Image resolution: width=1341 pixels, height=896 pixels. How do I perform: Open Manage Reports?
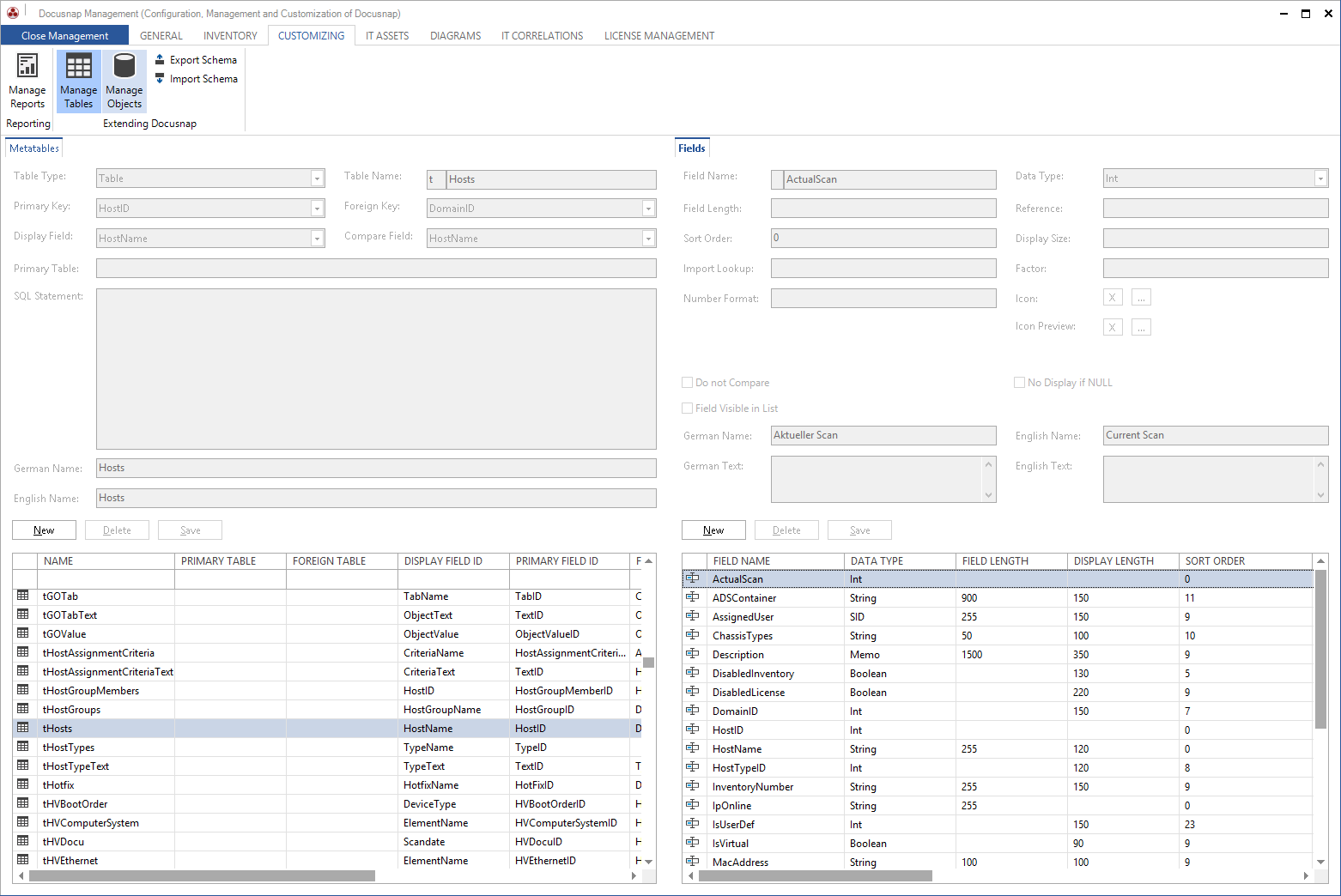[27, 82]
